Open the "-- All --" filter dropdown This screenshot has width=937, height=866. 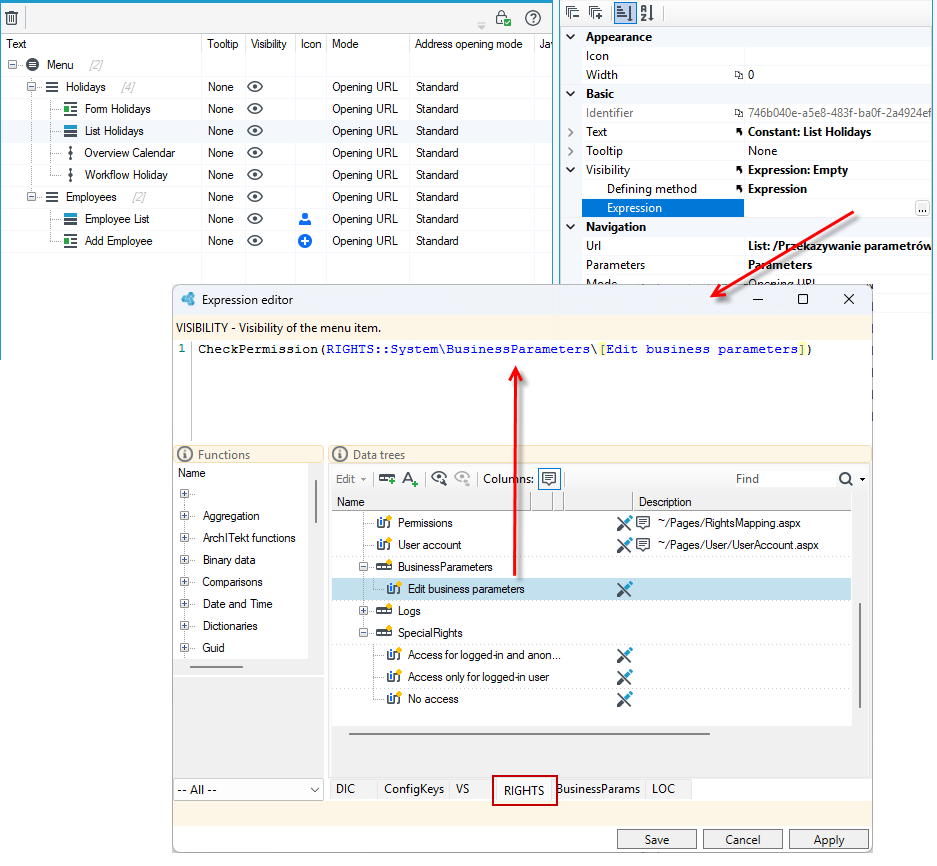[x=248, y=790]
